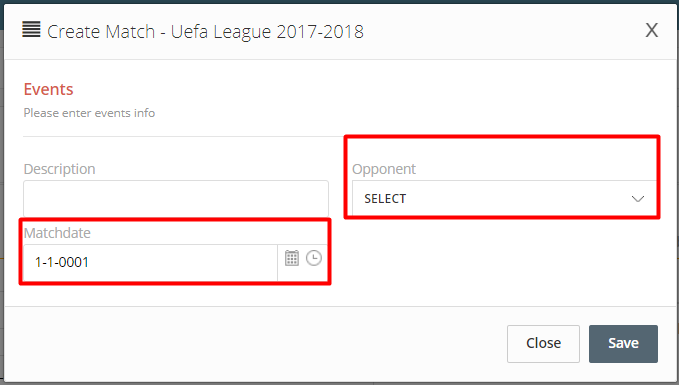The image size is (679, 385).
Task: Click empty space below the Opponent dropdown
Action: pos(504,260)
